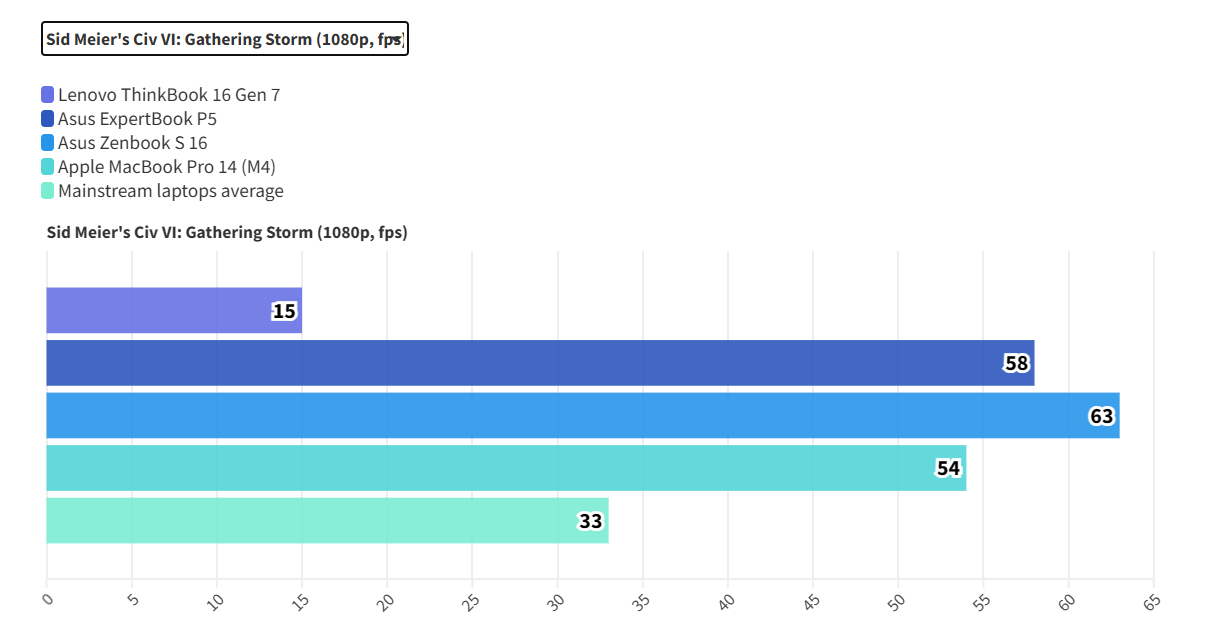Click the 30 tick label on the x-axis

click(556, 601)
